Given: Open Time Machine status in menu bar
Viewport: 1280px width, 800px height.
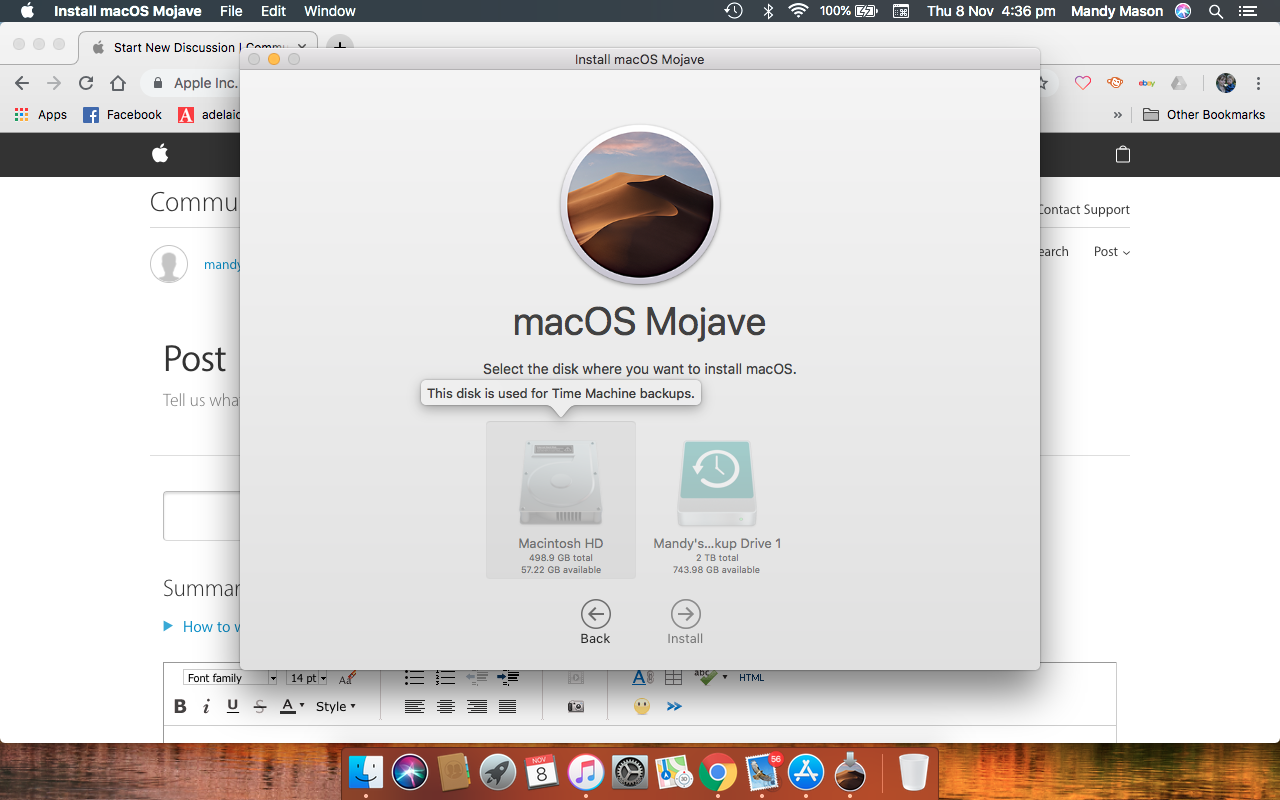Looking at the screenshot, I should point(733,11).
